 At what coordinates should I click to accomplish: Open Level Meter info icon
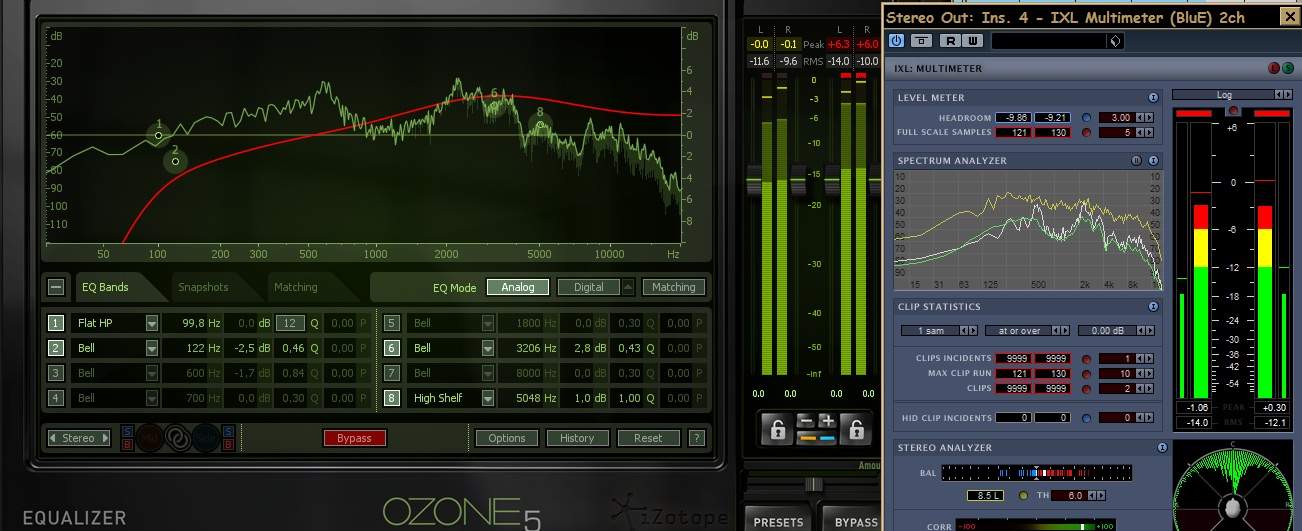coord(1153,98)
